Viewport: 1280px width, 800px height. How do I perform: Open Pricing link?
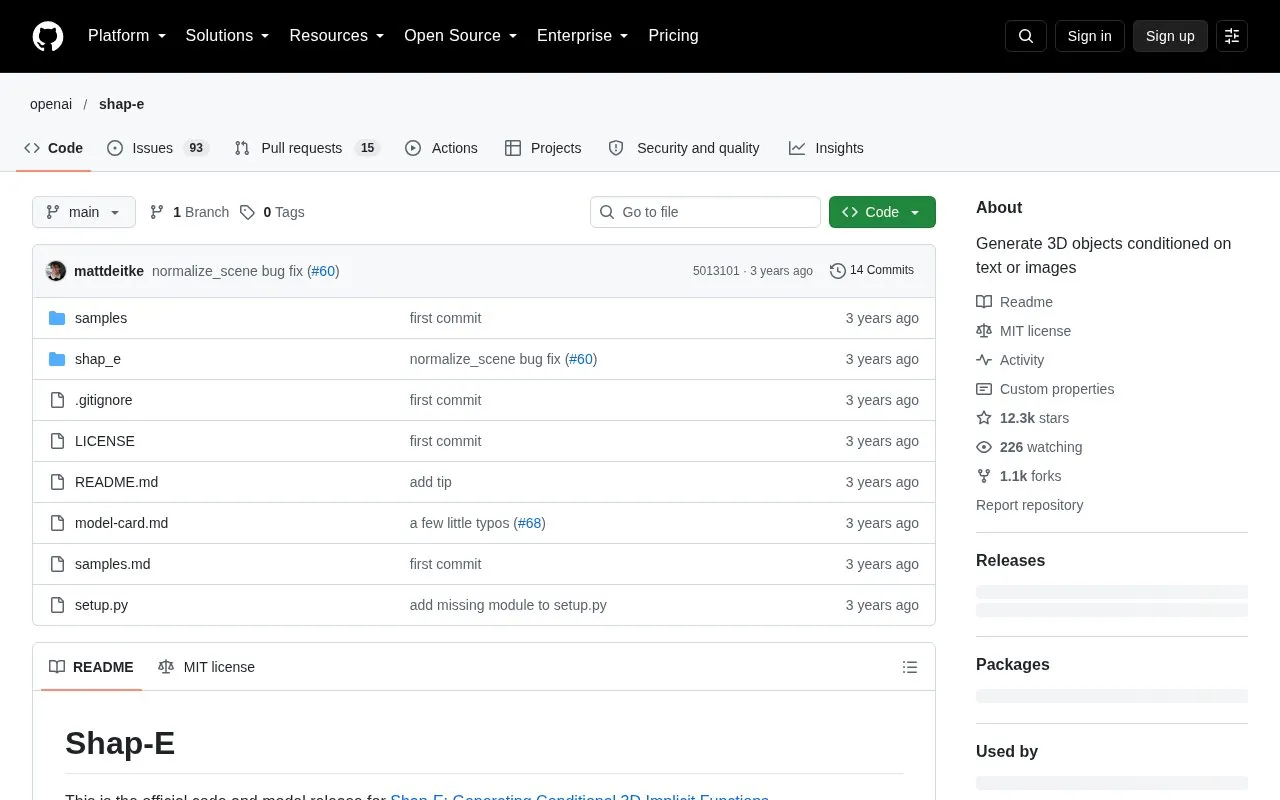point(673,36)
